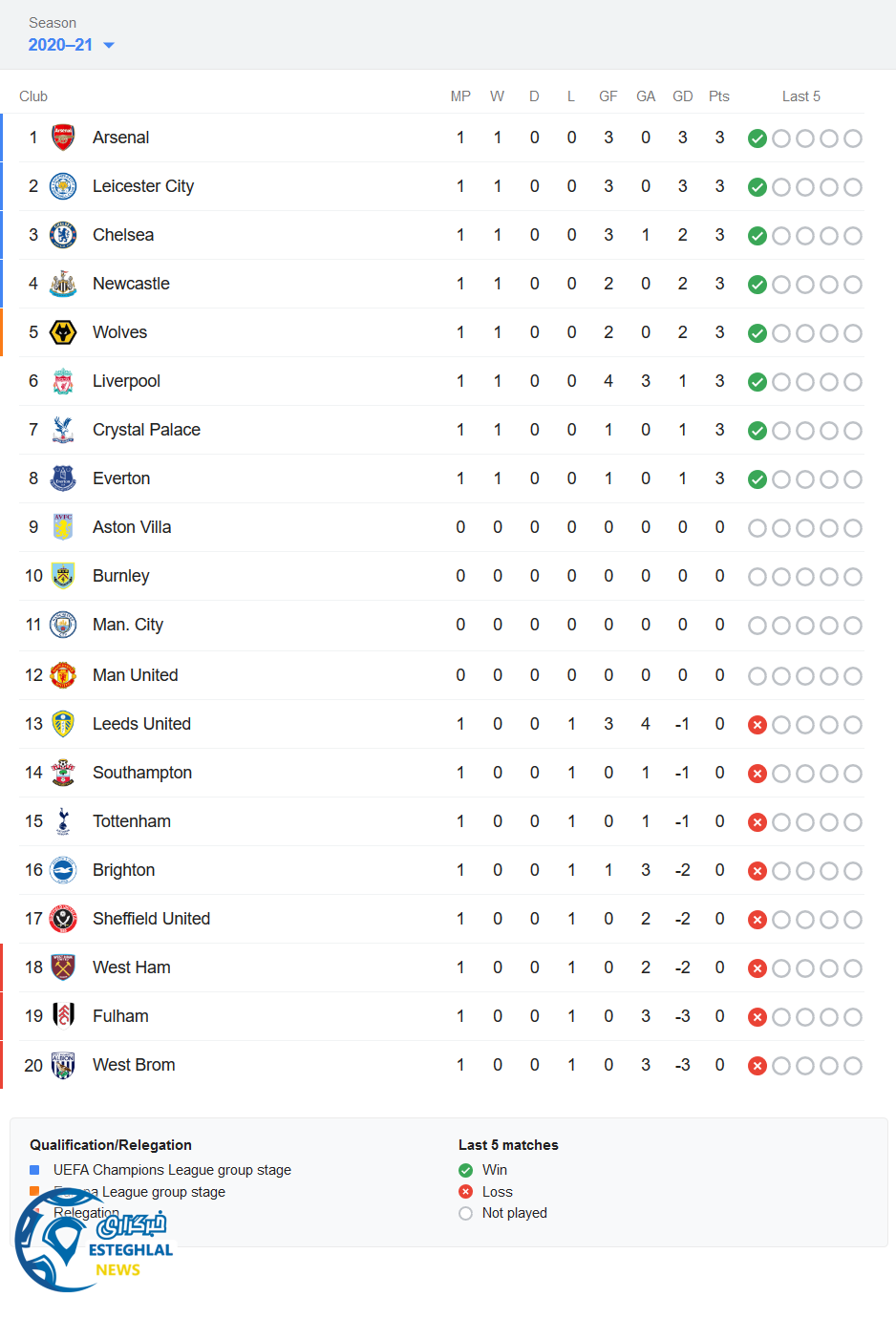The width and height of the screenshot is (896, 1318).
Task: Click the Wolves club logo
Action: pyautogui.click(x=63, y=332)
